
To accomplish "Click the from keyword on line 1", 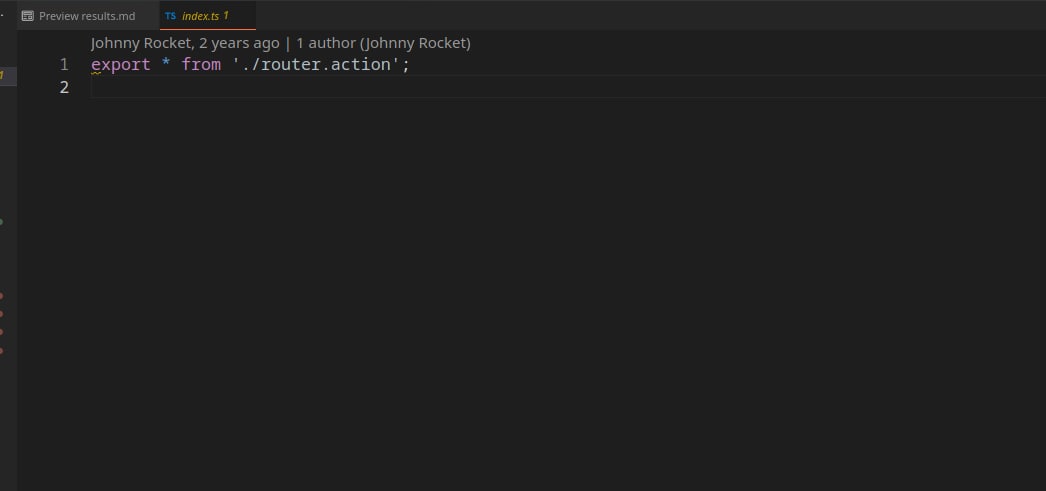I will pos(201,65).
